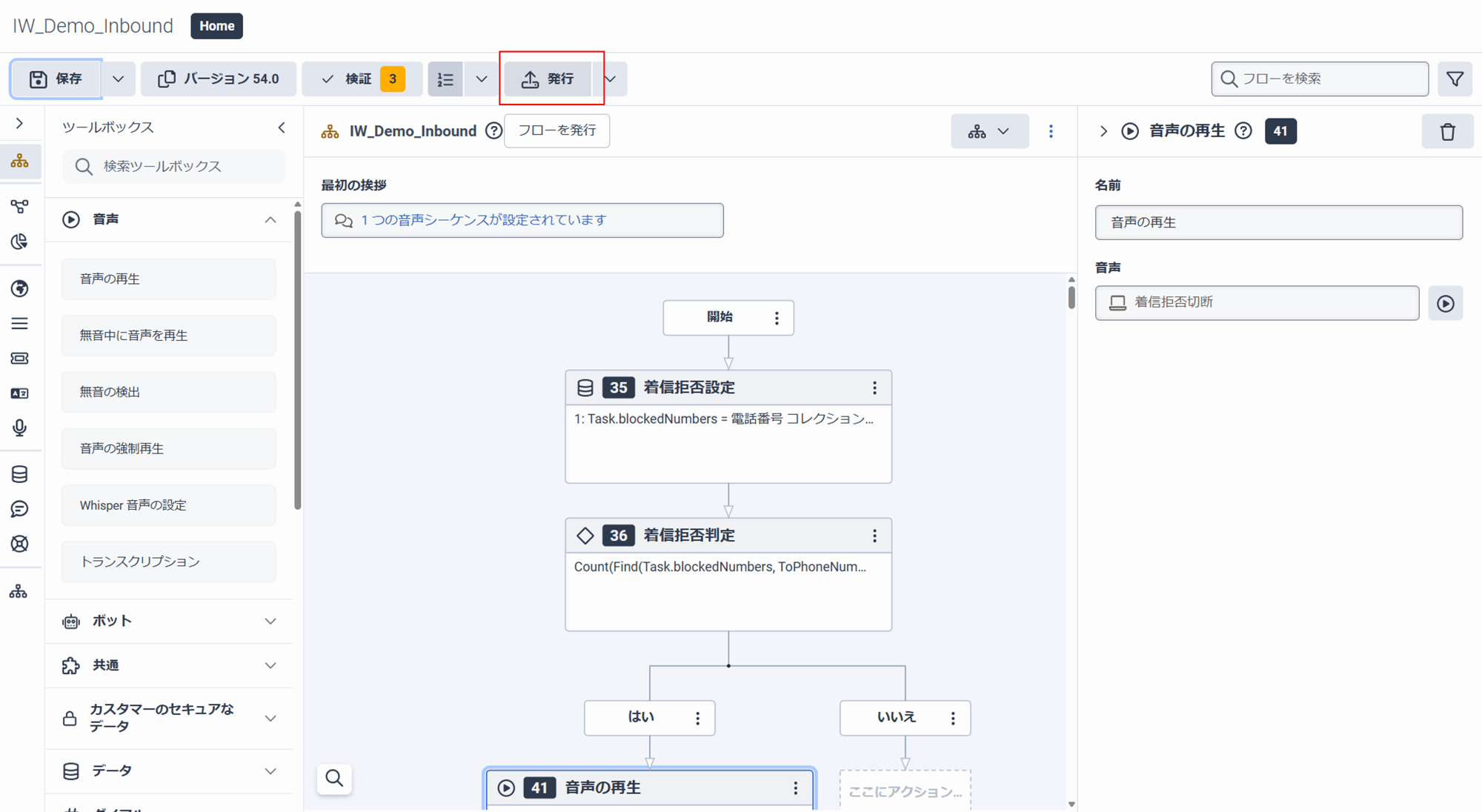This screenshot has height=812, width=1482.
Task: Click the フローを検索 search field
Action: 1320,79
